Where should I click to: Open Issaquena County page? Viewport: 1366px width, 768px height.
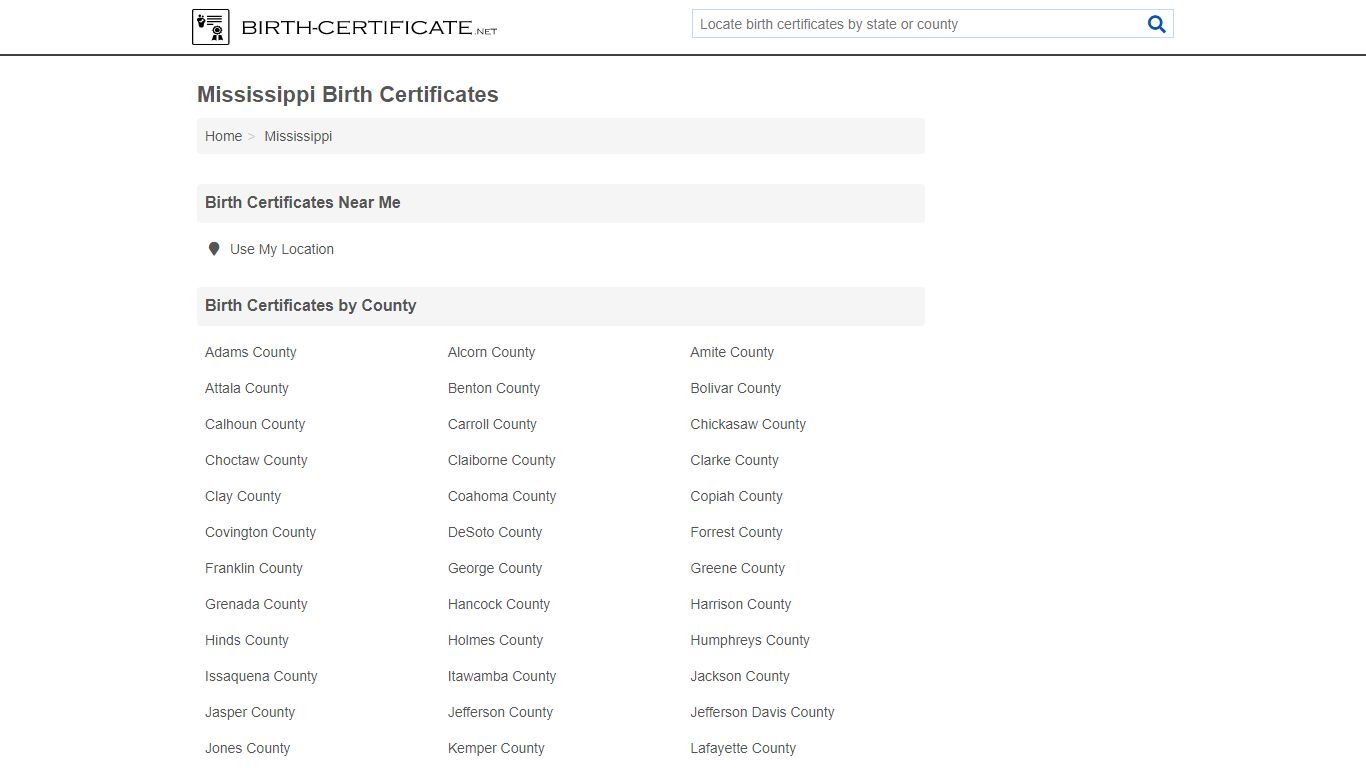(x=261, y=676)
